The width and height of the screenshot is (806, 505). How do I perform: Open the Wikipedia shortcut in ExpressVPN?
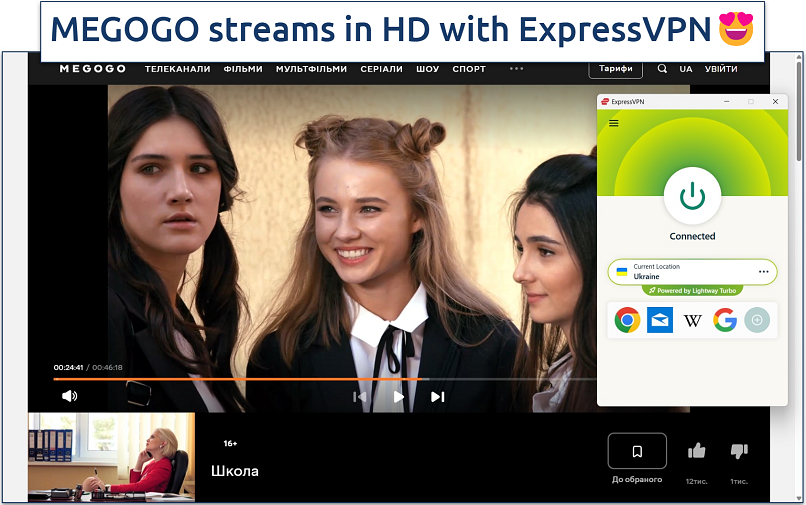pyautogui.click(x=692, y=320)
